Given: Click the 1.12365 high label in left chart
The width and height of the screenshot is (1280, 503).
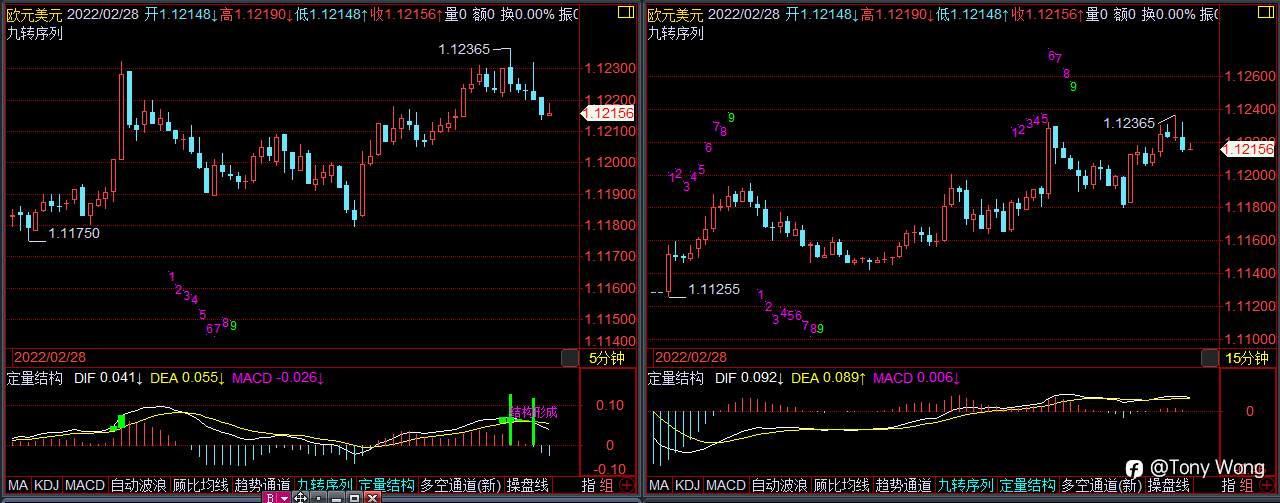Looking at the screenshot, I should point(464,49).
